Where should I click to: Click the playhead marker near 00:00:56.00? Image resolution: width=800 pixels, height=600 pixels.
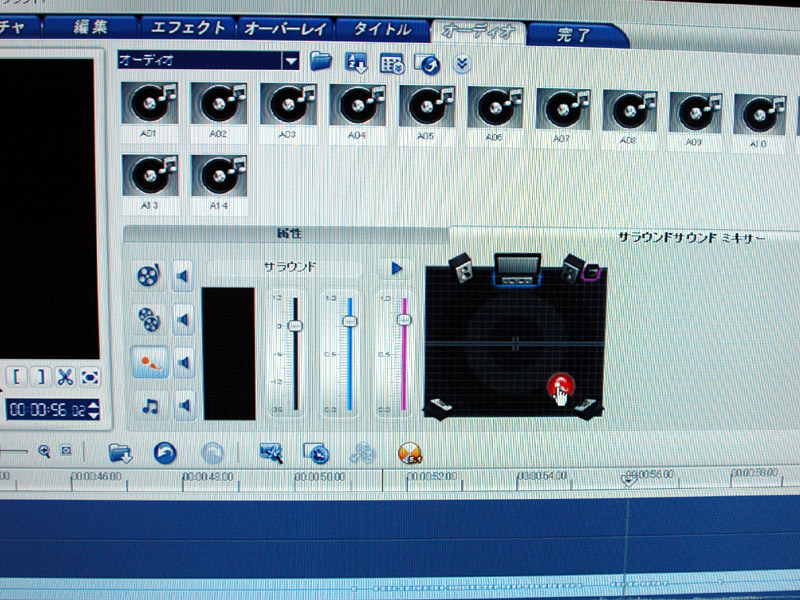[629, 480]
